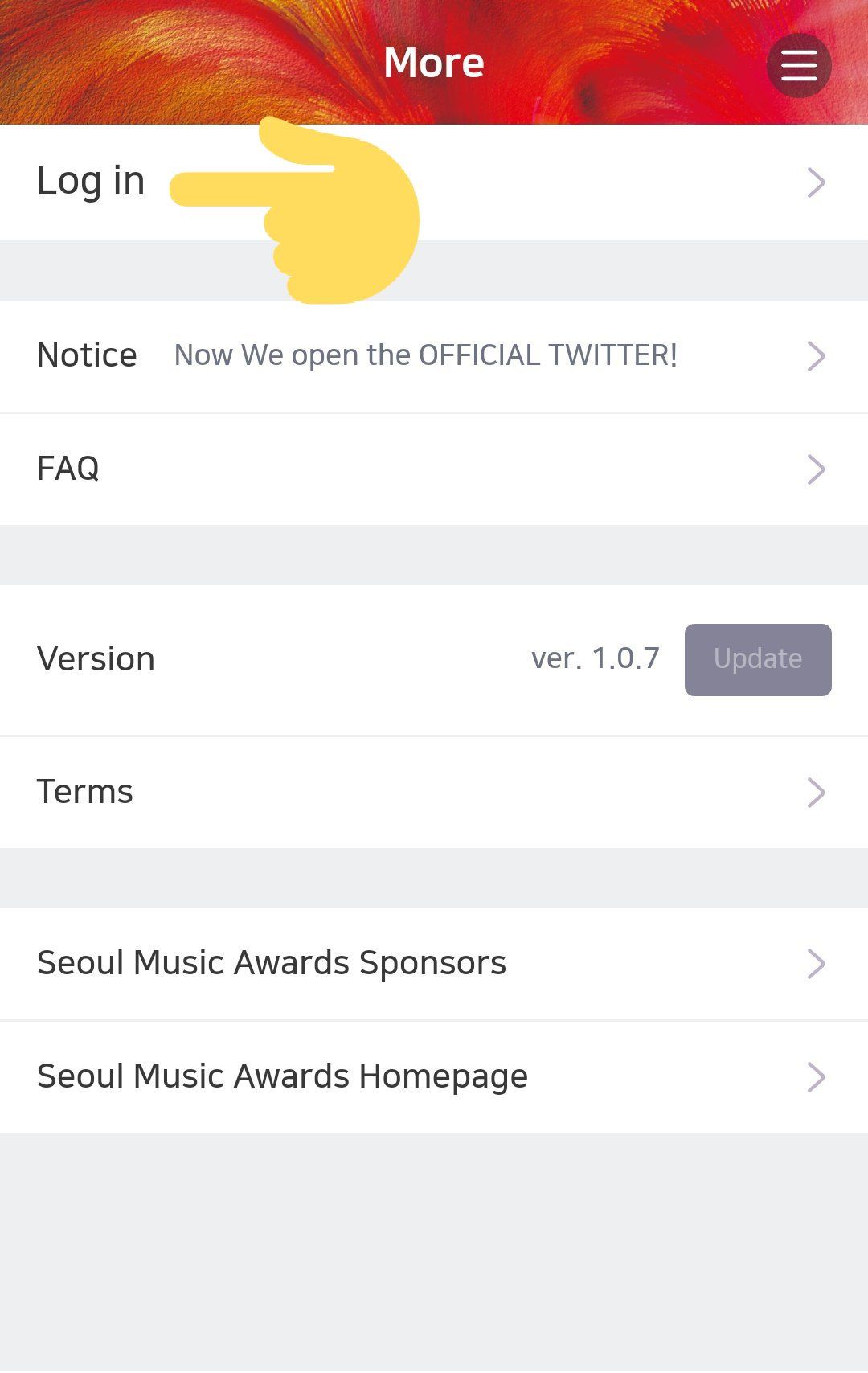The width and height of the screenshot is (868, 1373).
Task: Expand the Log in row chevron
Action: pos(815,182)
